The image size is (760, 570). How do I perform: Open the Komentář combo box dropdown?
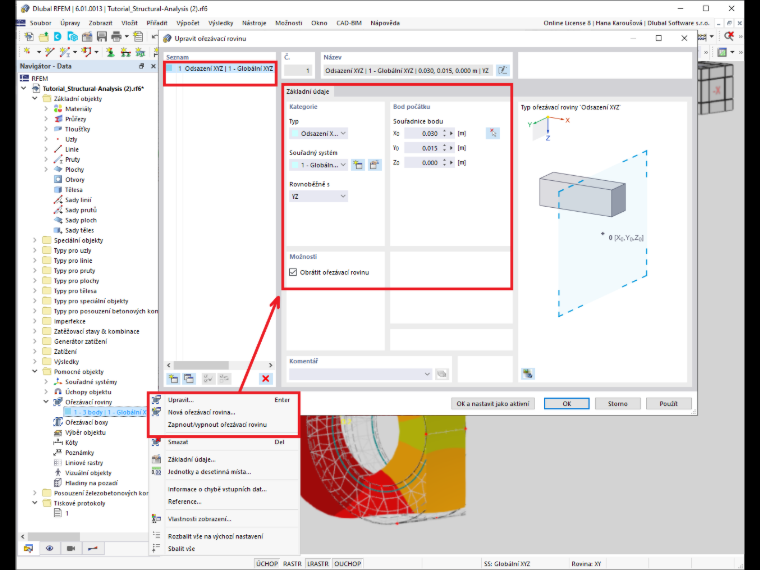(x=360, y=374)
